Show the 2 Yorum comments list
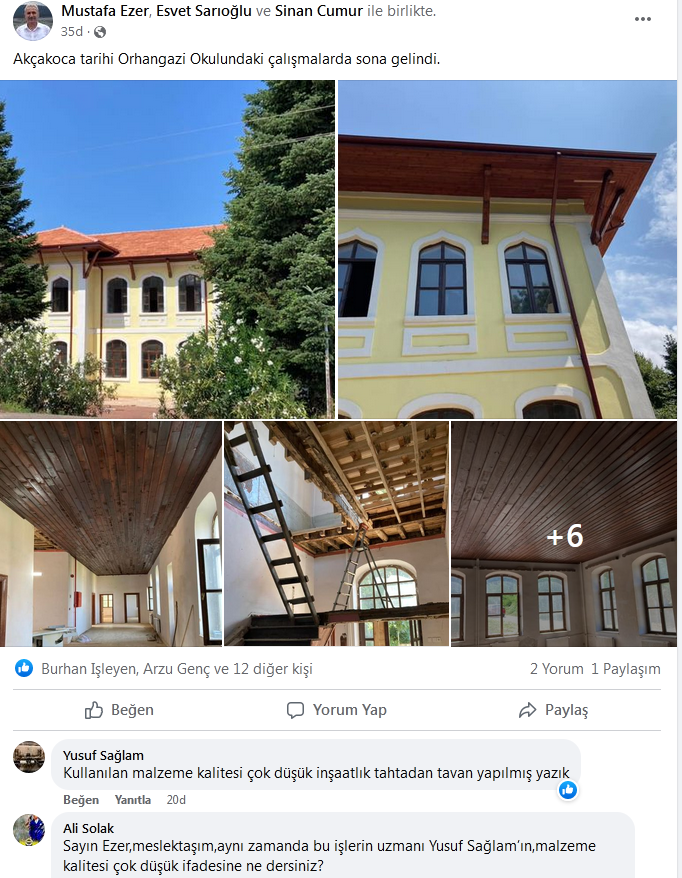Viewport: 682px width, 878px height. click(x=557, y=669)
